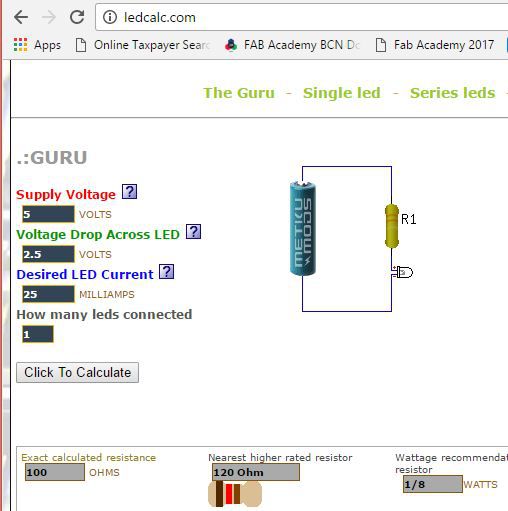Click the WATTS unit text
This screenshot has height=511, width=508.
click(x=480, y=484)
